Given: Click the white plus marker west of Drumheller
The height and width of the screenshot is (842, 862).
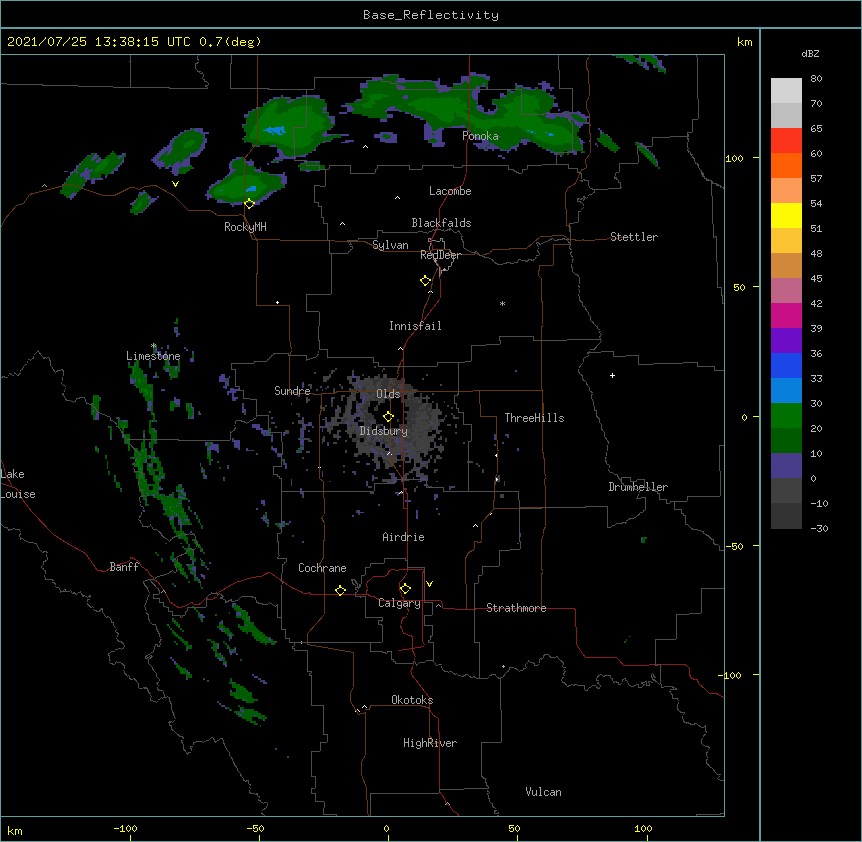Looking at the screenshot, I should point(612,375).
